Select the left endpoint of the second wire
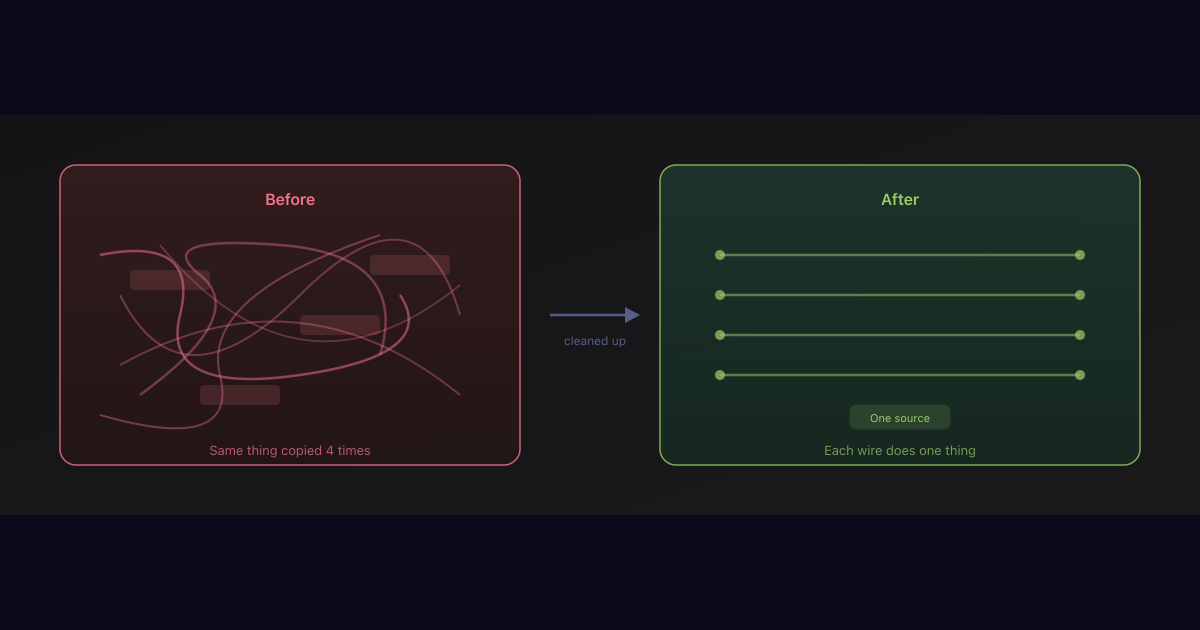This screenshot has height=630, width=1200. click(x=720, y=295)
